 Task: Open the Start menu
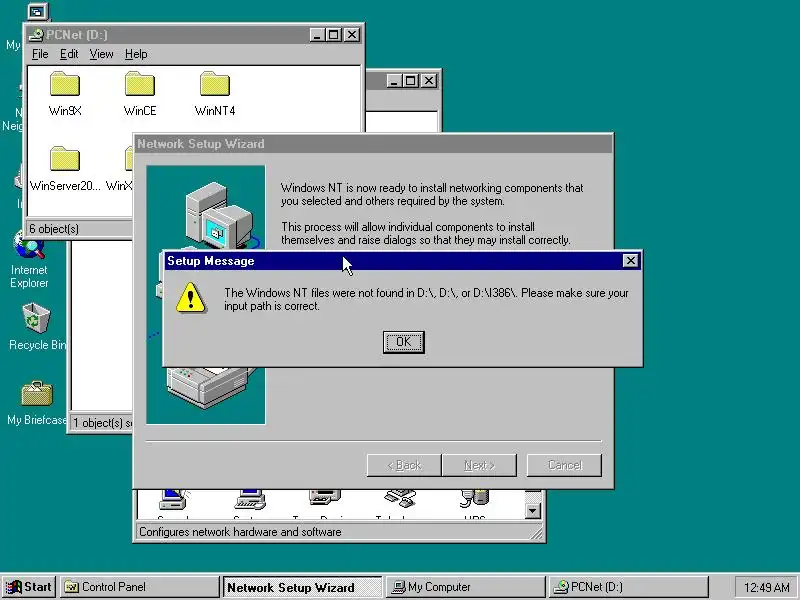point(29,587)
